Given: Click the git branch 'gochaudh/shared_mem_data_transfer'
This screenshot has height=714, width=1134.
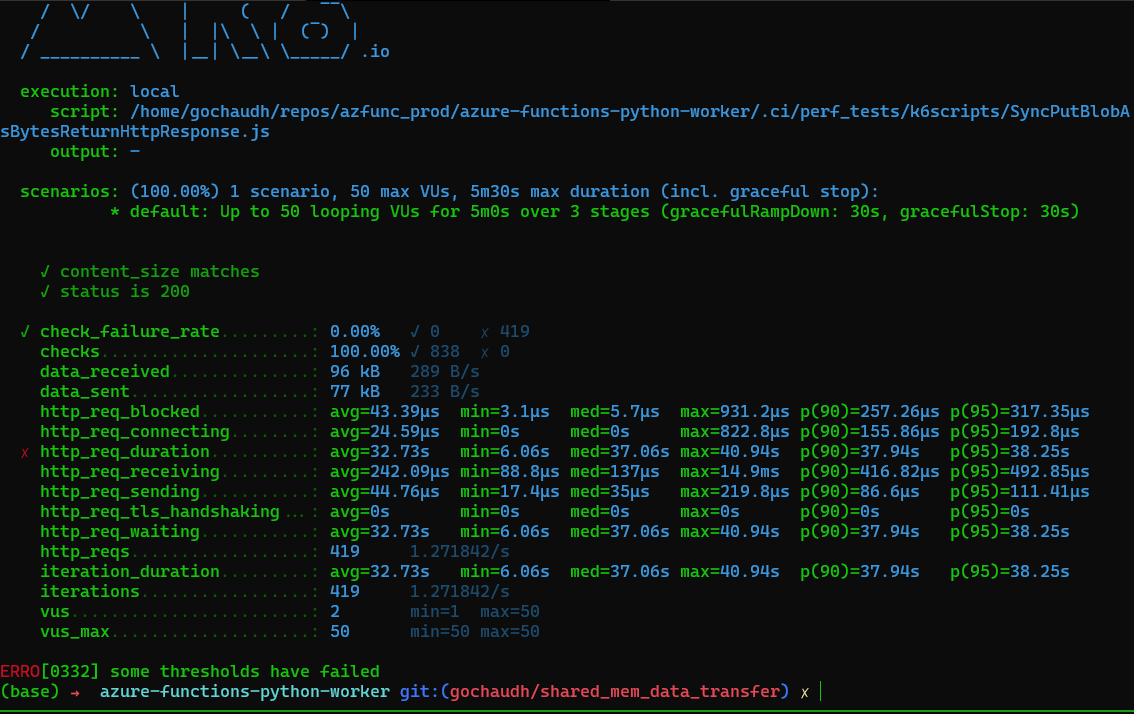Looking at the screenshot, I should coord(615,692).
